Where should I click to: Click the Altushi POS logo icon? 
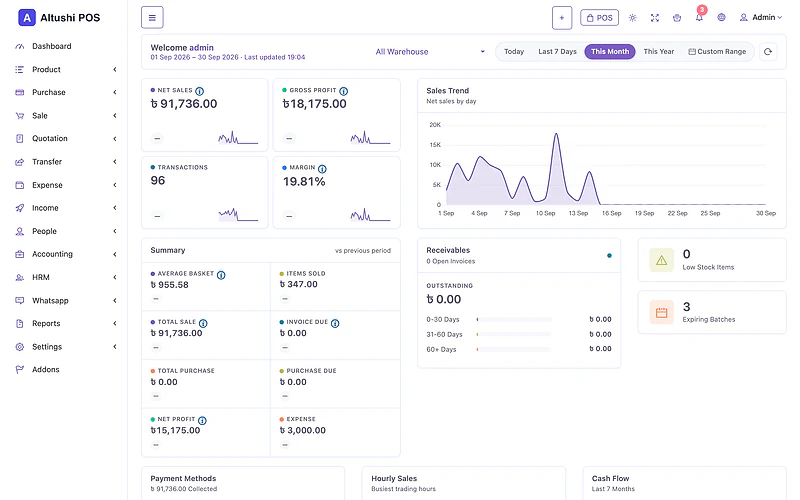27,18
